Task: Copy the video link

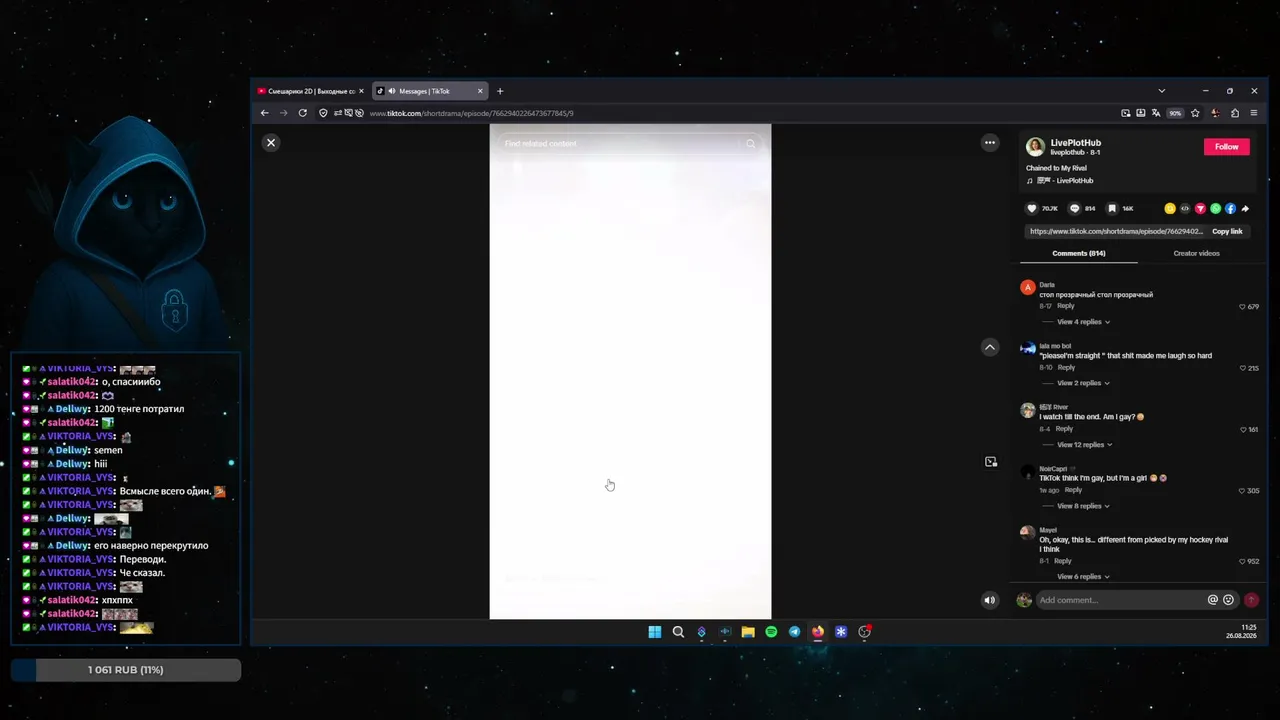Action: coord(1227,231)
